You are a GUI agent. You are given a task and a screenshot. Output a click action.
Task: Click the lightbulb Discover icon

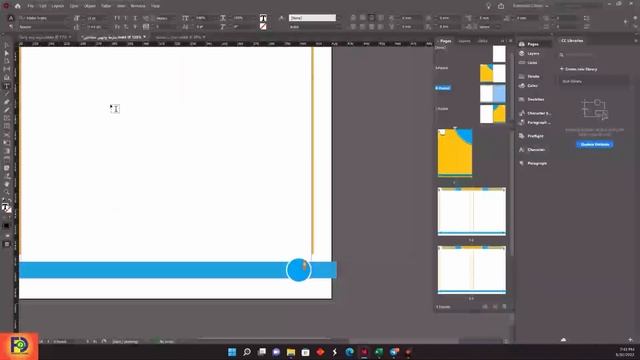(489, 6)
